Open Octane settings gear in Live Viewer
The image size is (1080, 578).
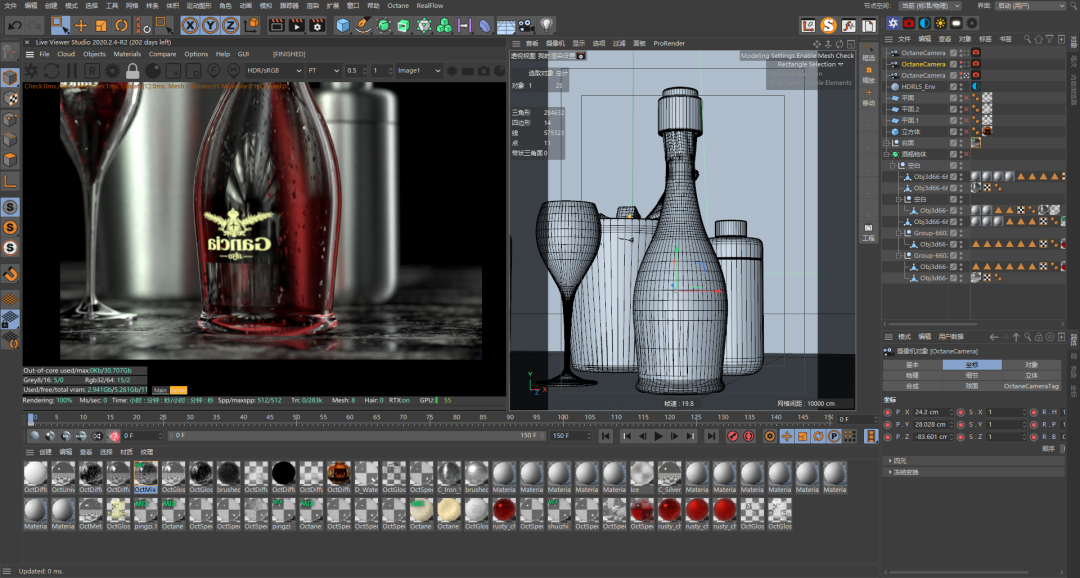112,71
